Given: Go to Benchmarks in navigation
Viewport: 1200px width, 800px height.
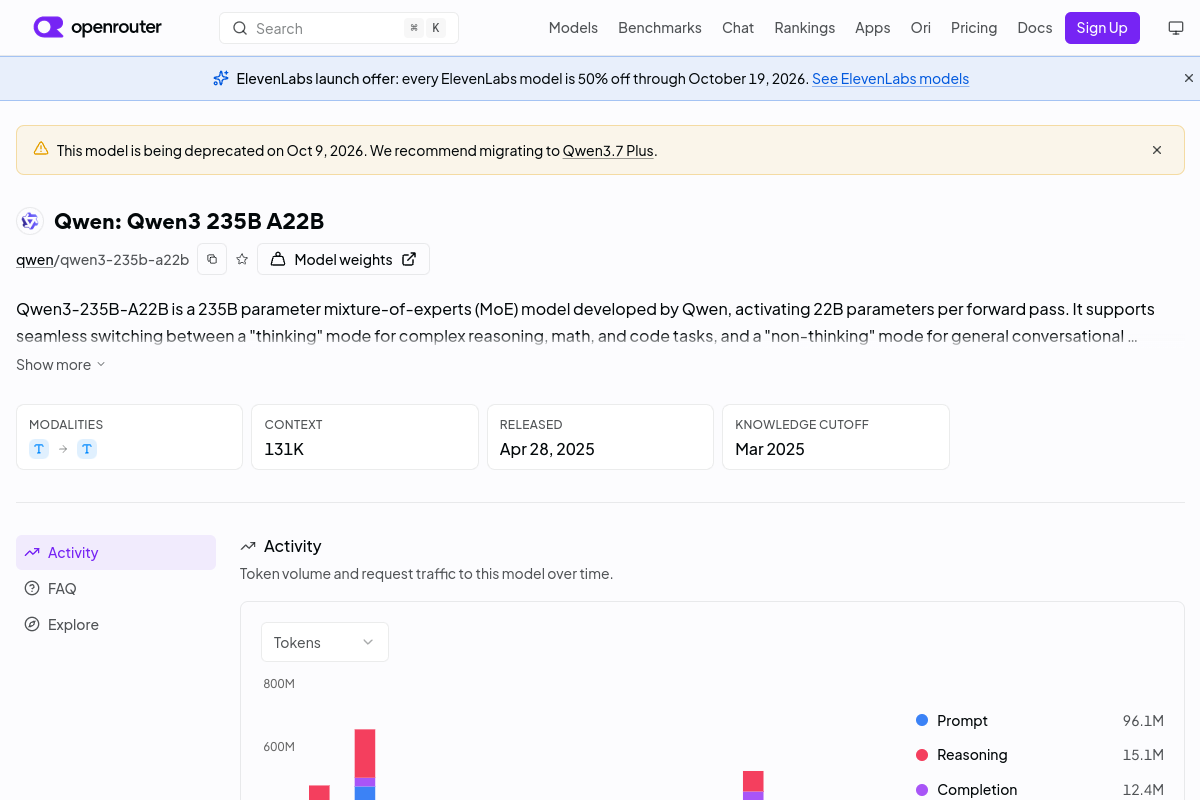Looking at the screenshot, I should point(660,28).
